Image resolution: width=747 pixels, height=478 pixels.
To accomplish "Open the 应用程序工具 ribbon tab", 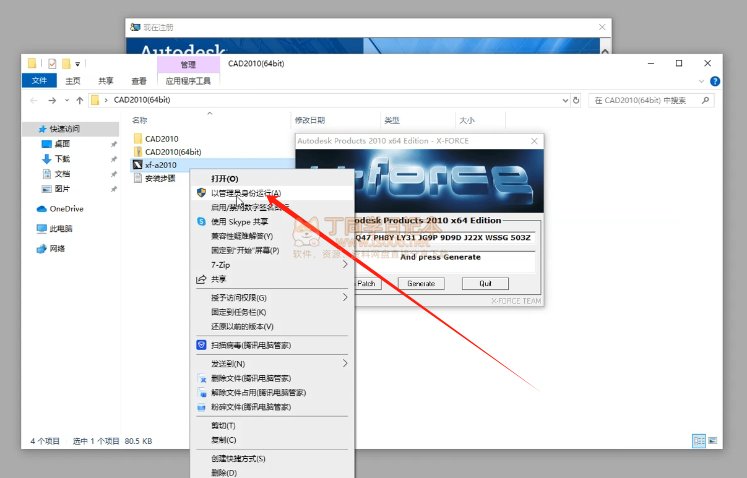I will coord(188,81).
